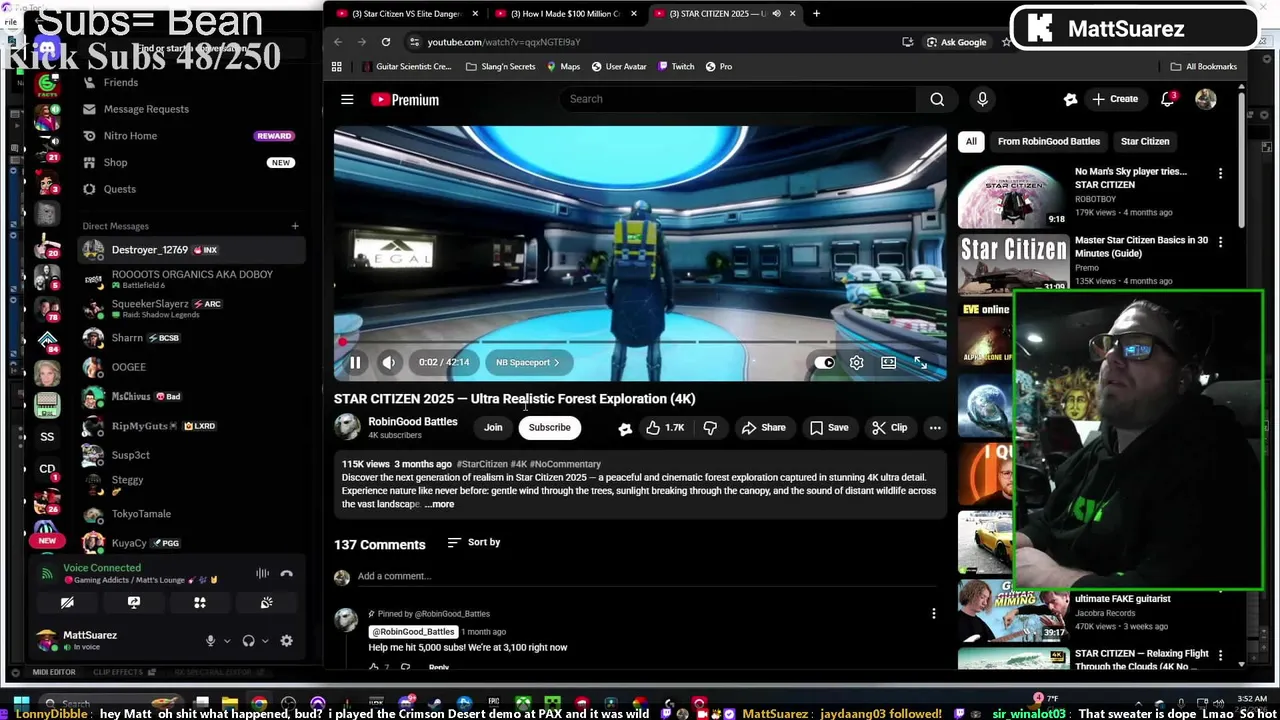Open the comments Sort by menu

click(x=474, y=542)
